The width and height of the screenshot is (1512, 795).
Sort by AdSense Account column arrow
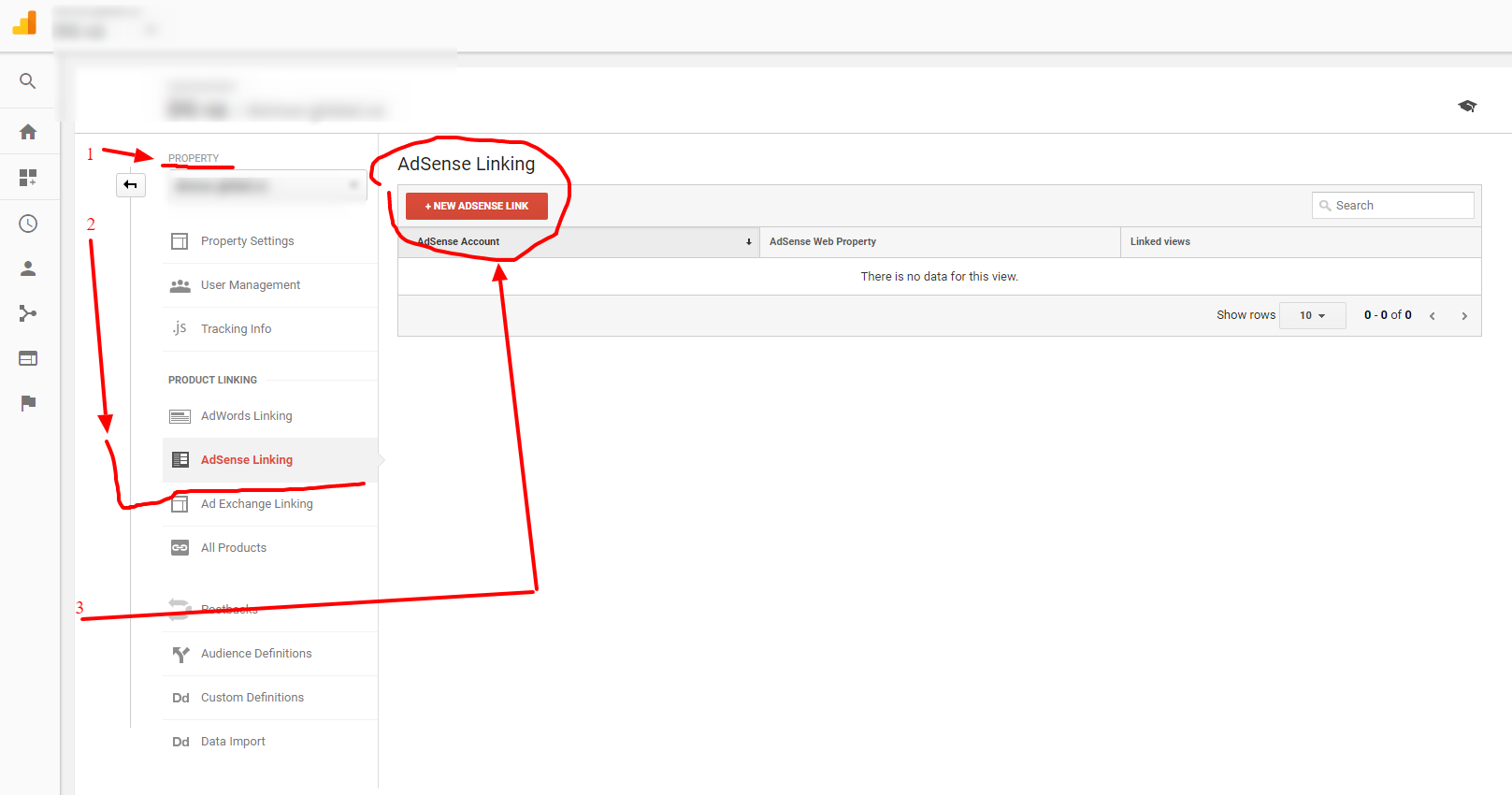(x=749, y=242)
